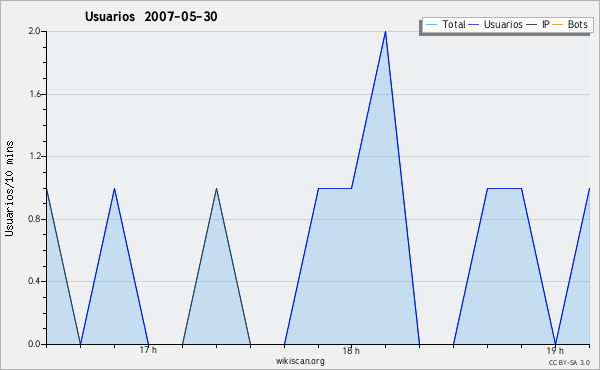
Task: Click the '2.0' y-axis value
Action: click(34, 31)
